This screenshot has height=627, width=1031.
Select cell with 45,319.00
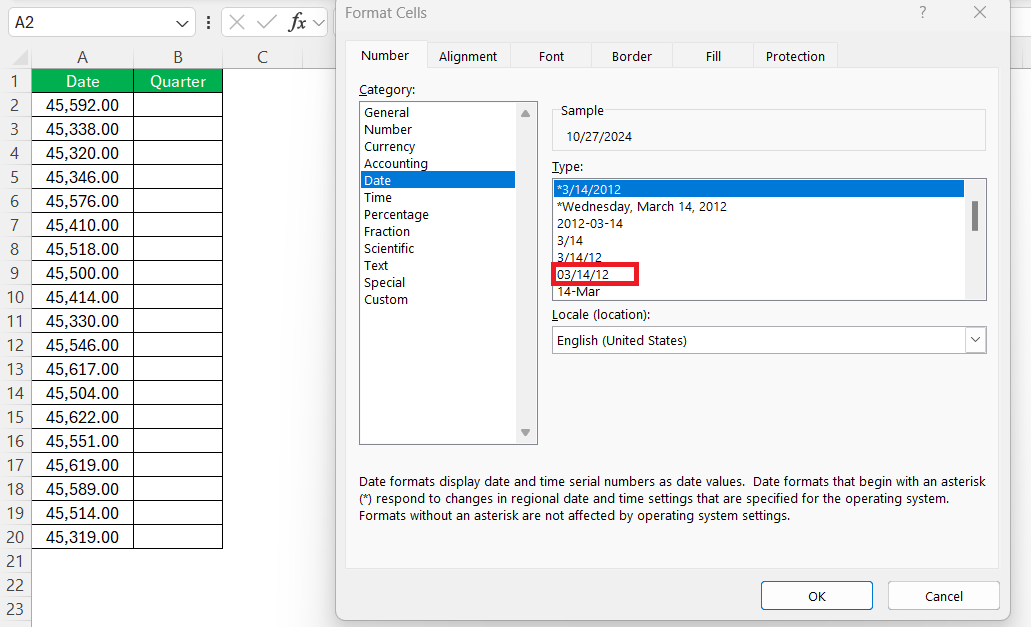click(x=82, y=537)
